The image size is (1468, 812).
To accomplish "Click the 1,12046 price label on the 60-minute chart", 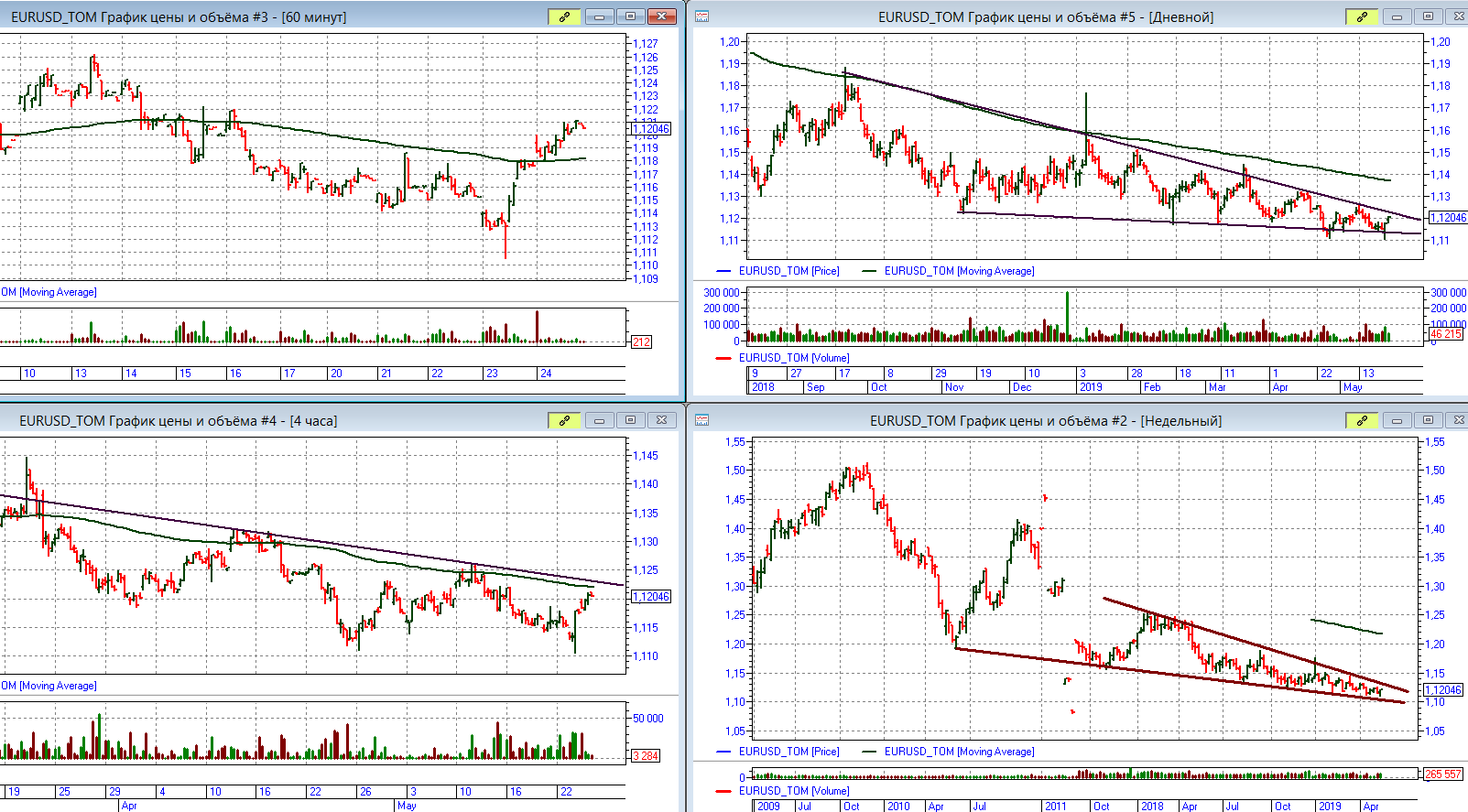I will [651, 129].
